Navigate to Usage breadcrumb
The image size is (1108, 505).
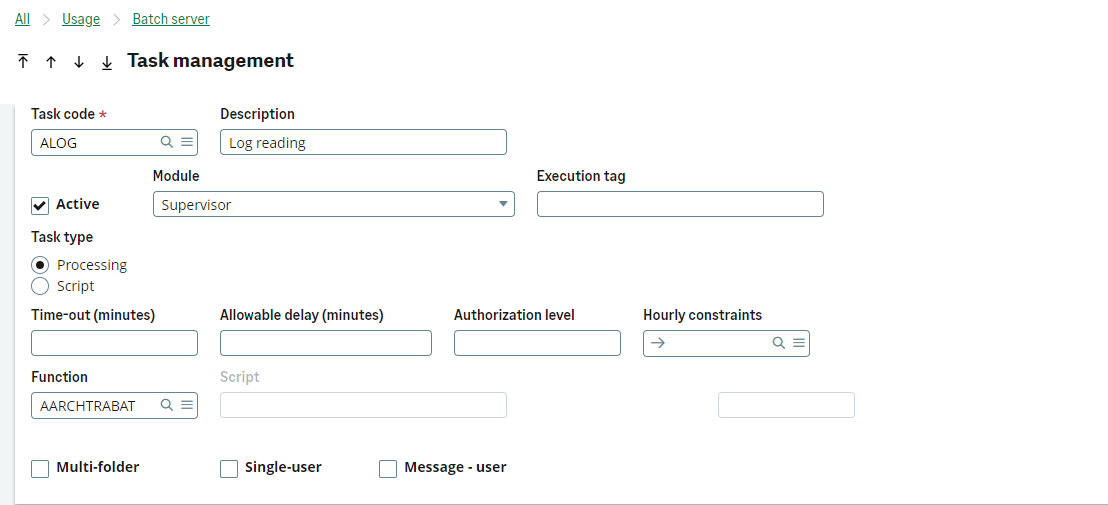[81, 19]
